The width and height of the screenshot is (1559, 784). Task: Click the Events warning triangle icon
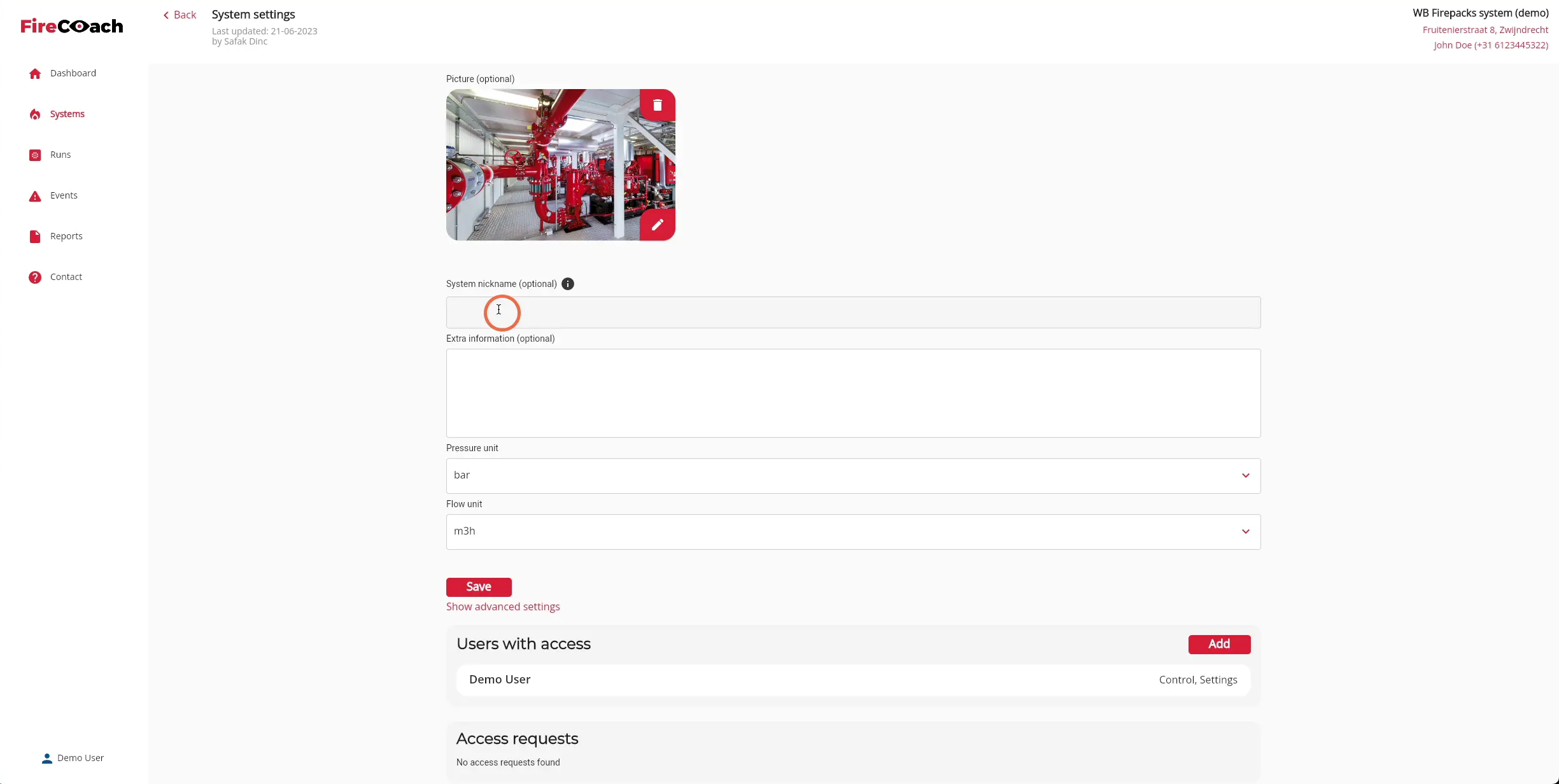point(35,196)
